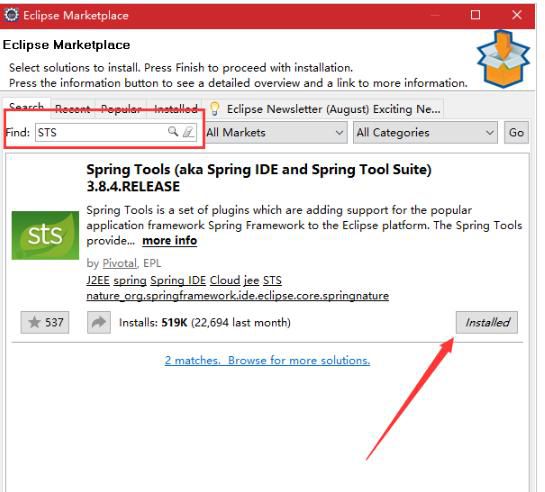Click the STS green logo thumbnail
545x492 pixels.
pyautogui.click(x=45, y=235)
